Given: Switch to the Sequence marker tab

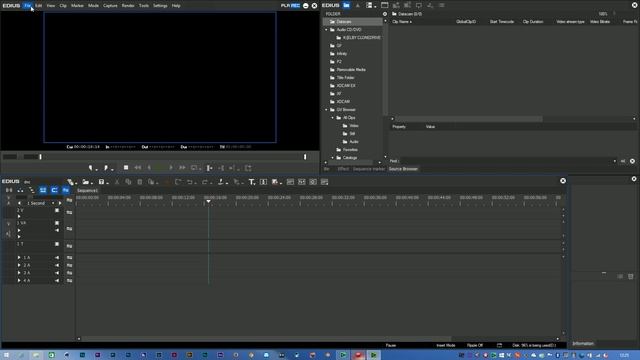Looking at the screenshot, I should [369, 169].
